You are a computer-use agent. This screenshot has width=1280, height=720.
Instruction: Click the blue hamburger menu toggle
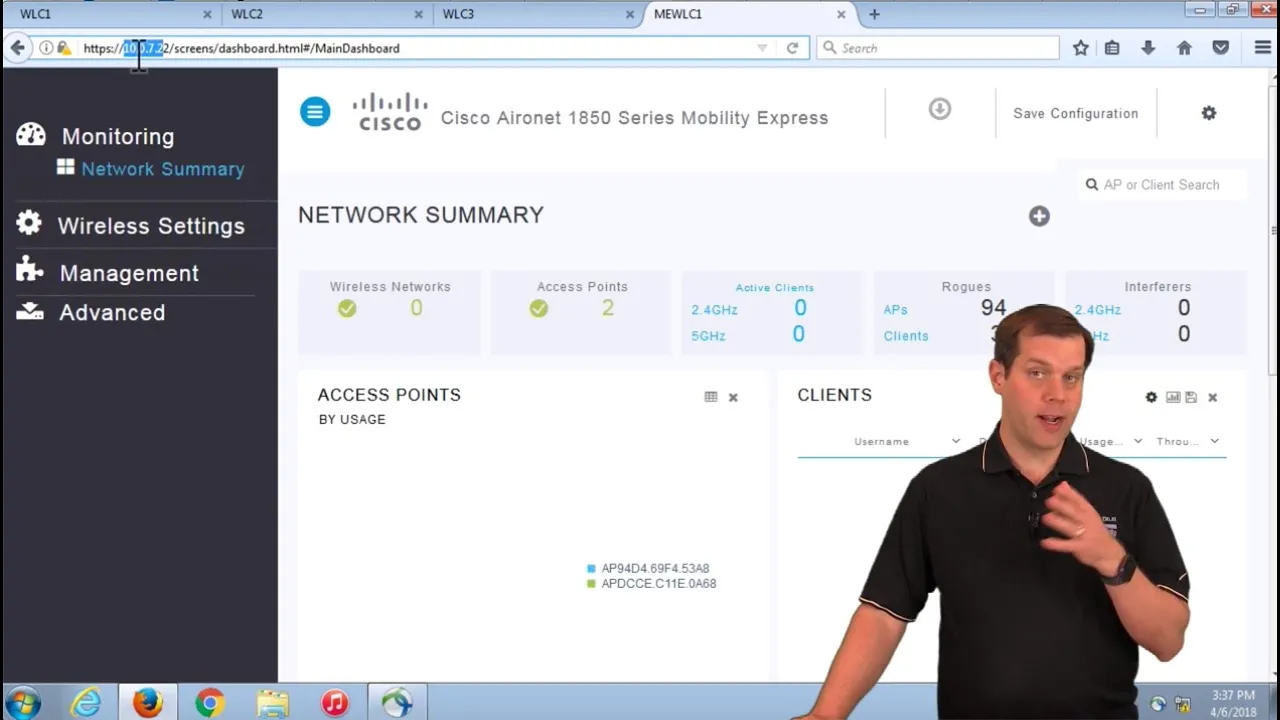[315, 112]
